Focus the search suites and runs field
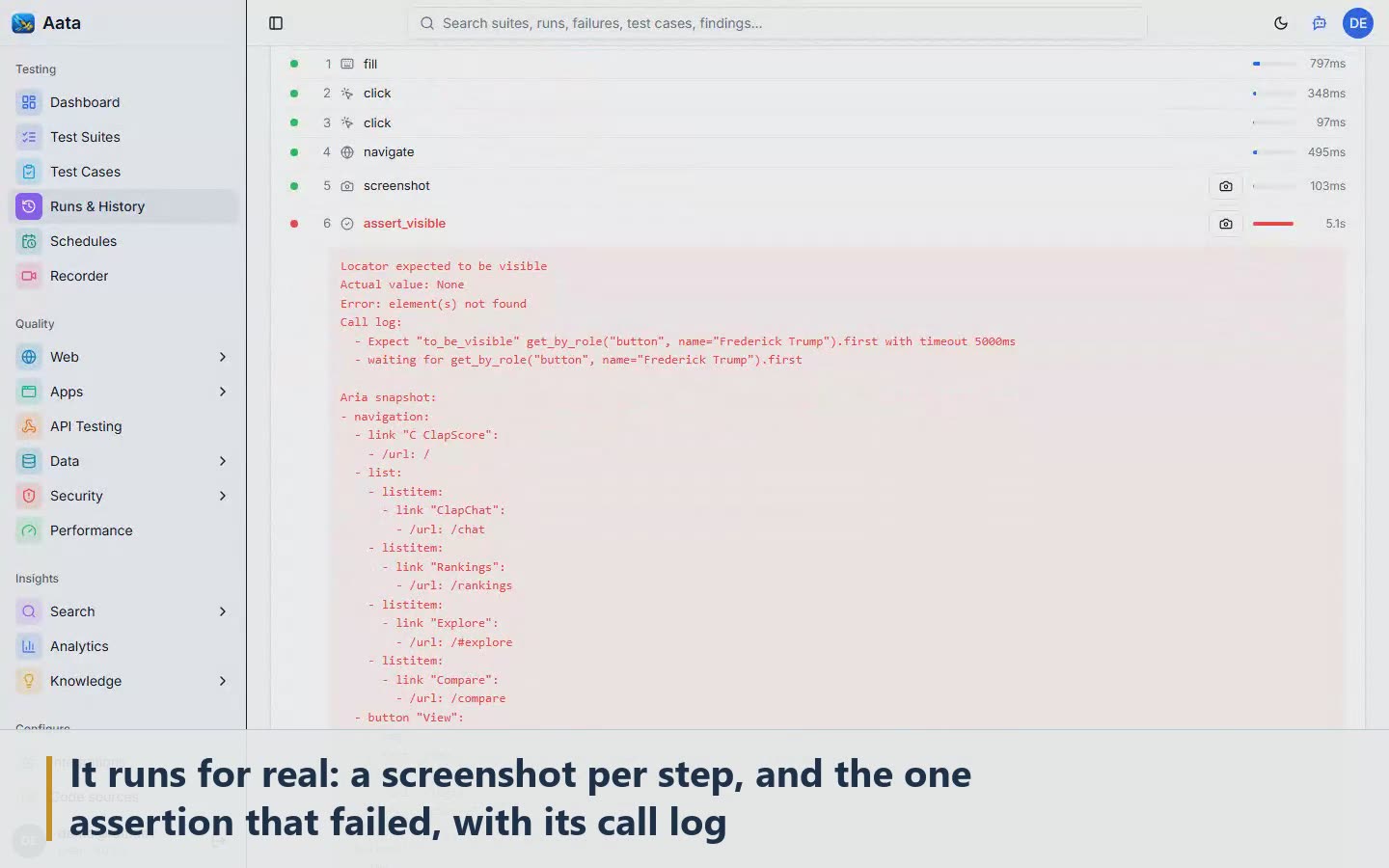 click(x=777, y=23)
